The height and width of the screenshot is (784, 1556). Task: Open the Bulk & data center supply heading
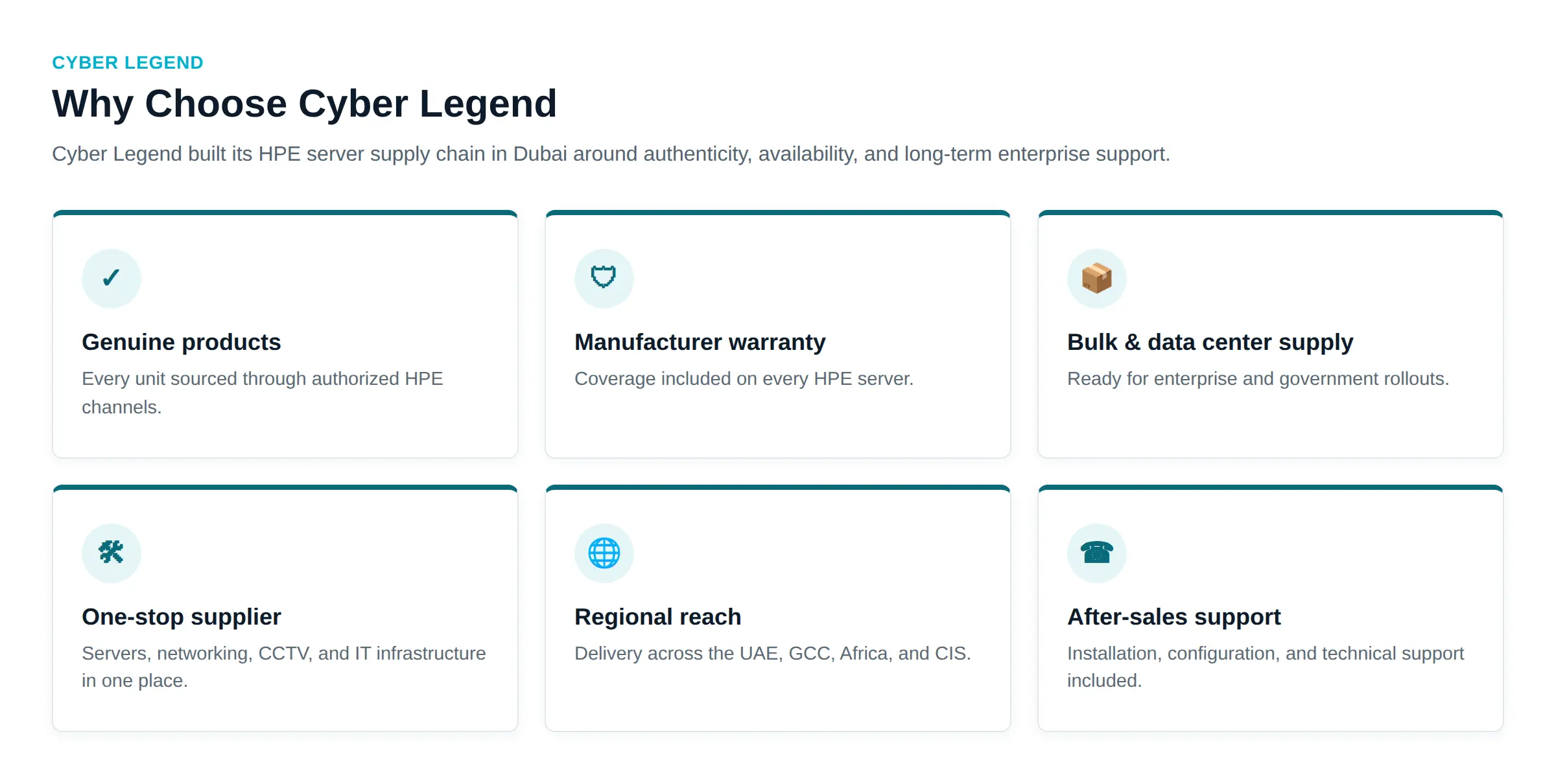click(x=1210, y=342)
